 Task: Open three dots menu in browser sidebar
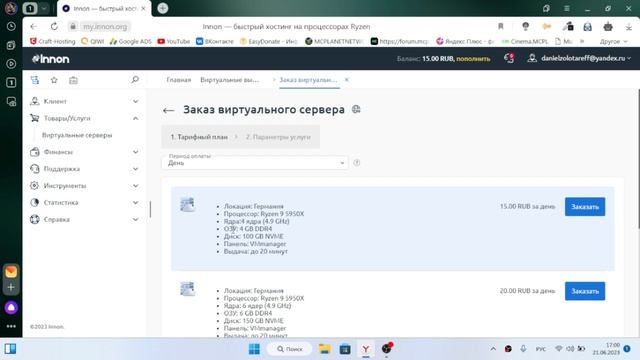(x=11, y=327)
